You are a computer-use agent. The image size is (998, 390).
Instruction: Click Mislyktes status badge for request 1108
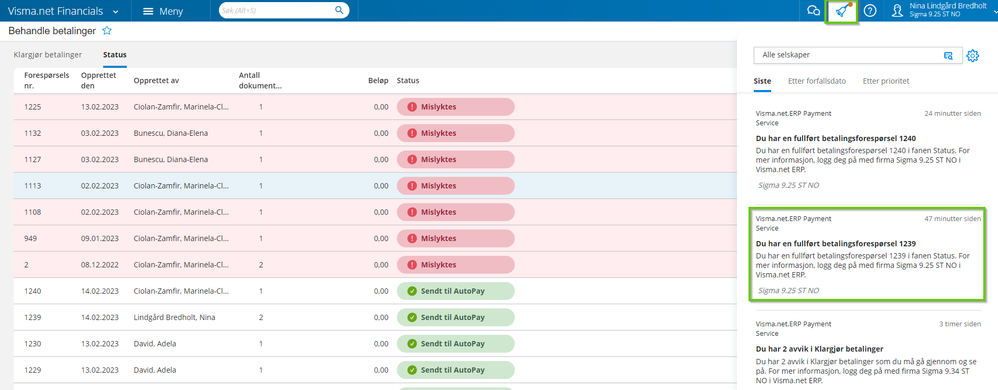(x=456, y=212)
